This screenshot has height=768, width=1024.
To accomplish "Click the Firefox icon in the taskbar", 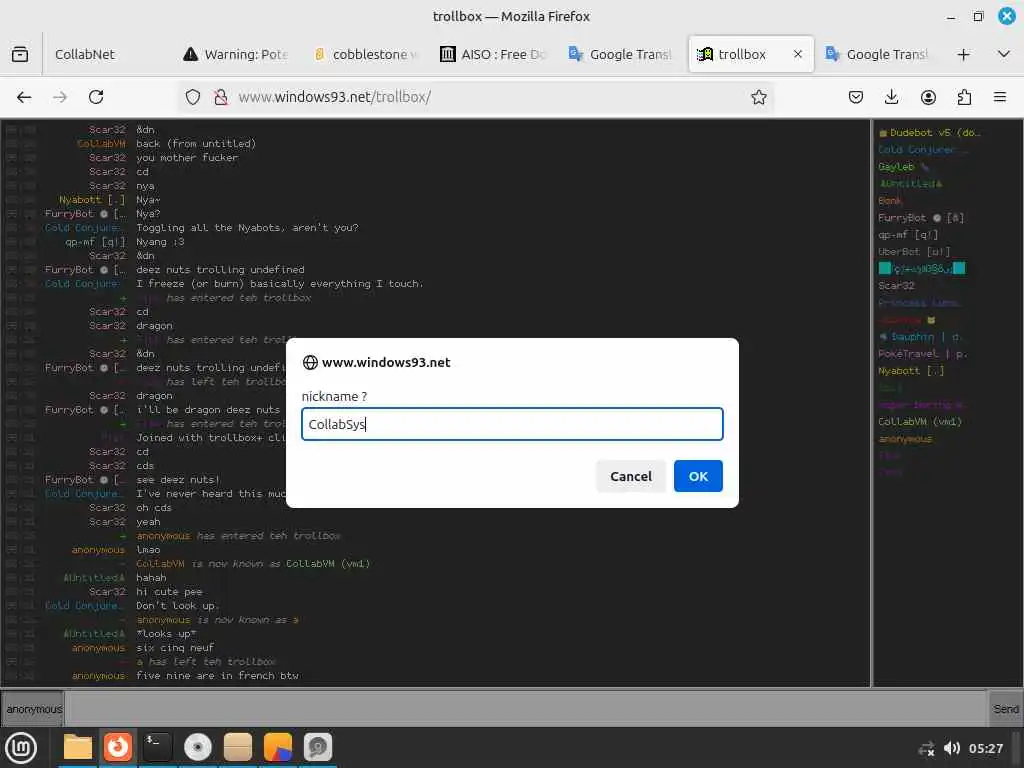I will [118, 747].
